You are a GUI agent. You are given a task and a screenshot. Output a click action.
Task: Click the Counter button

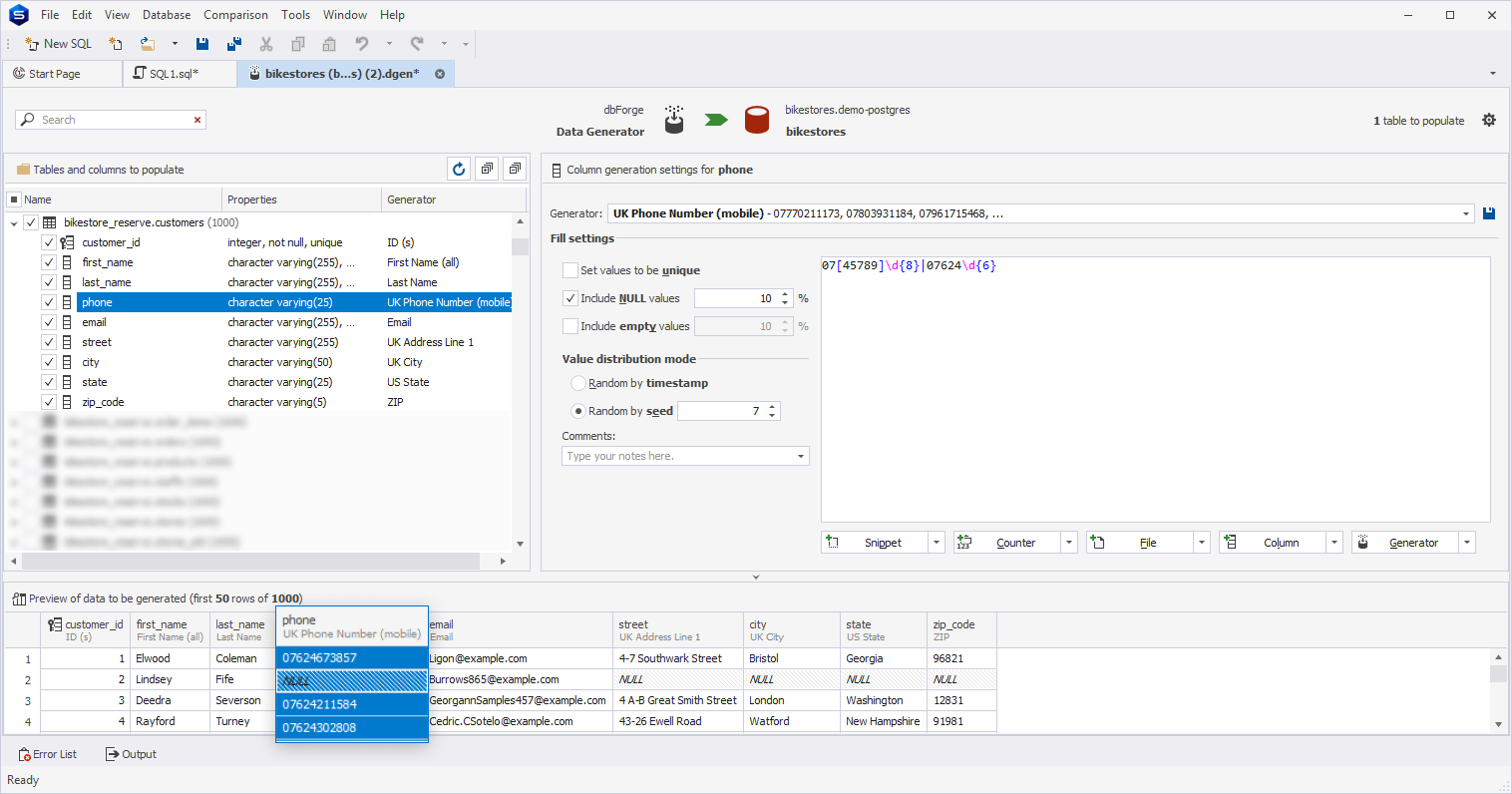[x=1007, y=543]
